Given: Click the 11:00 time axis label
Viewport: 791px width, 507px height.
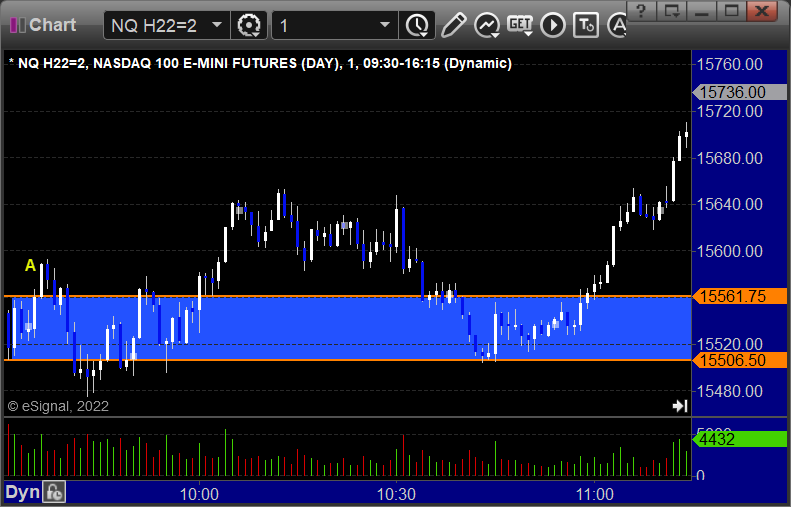Looking at the screenshot, I should (594, 494).
